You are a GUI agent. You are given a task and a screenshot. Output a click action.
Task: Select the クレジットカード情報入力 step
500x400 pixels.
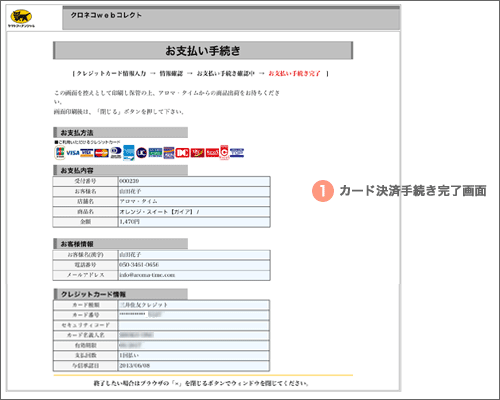pos(111,73)
